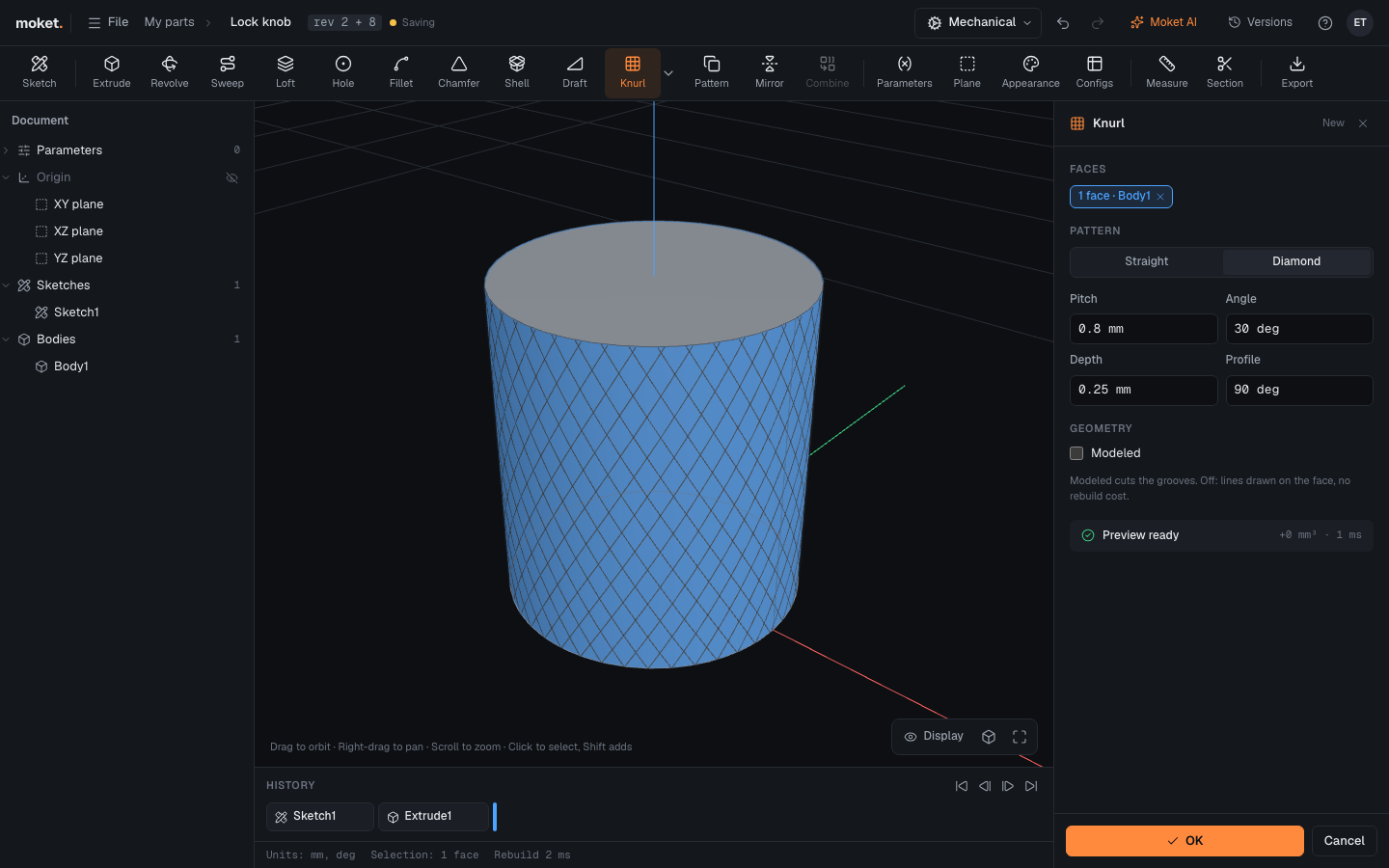
Task: Toggle Origin visibility in document tree
Action: (231, 177)
